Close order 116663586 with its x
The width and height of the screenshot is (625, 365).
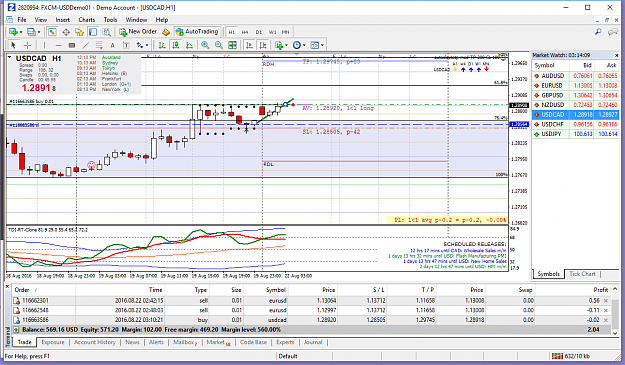click(606, 320)
